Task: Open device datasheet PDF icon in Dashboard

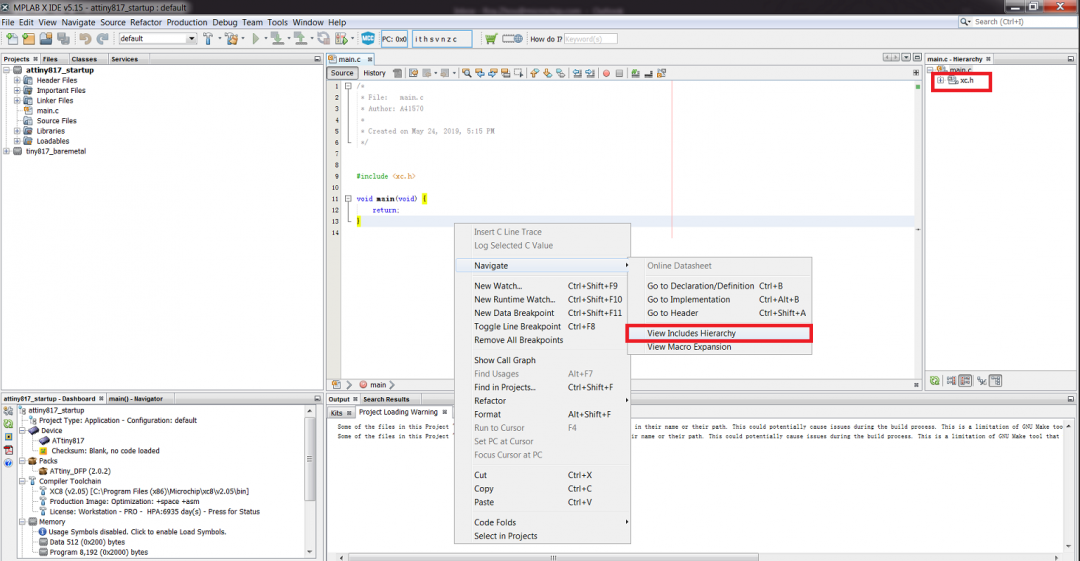Action: coord(8,449)
